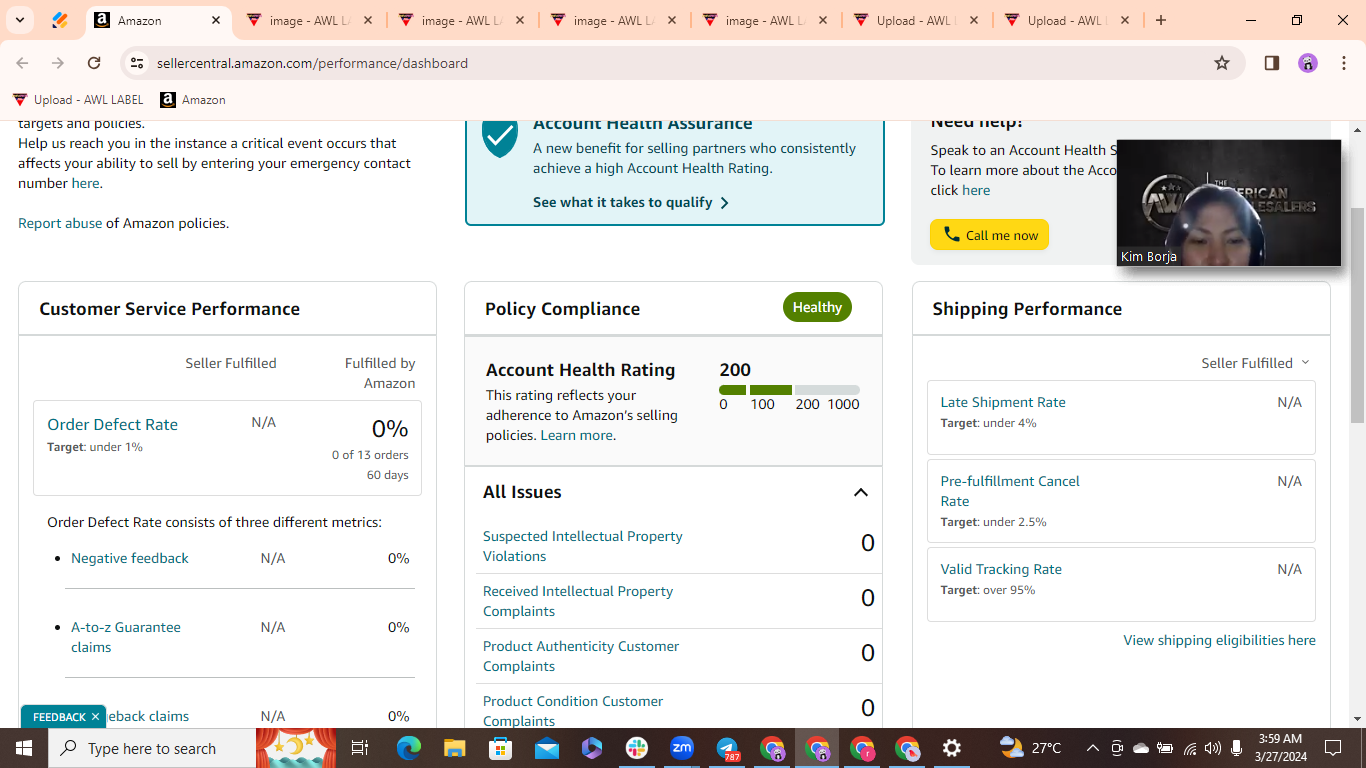The width and height of the screenshot is (1366, 768).
Task: Open the Chrome profile avatar menu
Action: point(1308,63)
